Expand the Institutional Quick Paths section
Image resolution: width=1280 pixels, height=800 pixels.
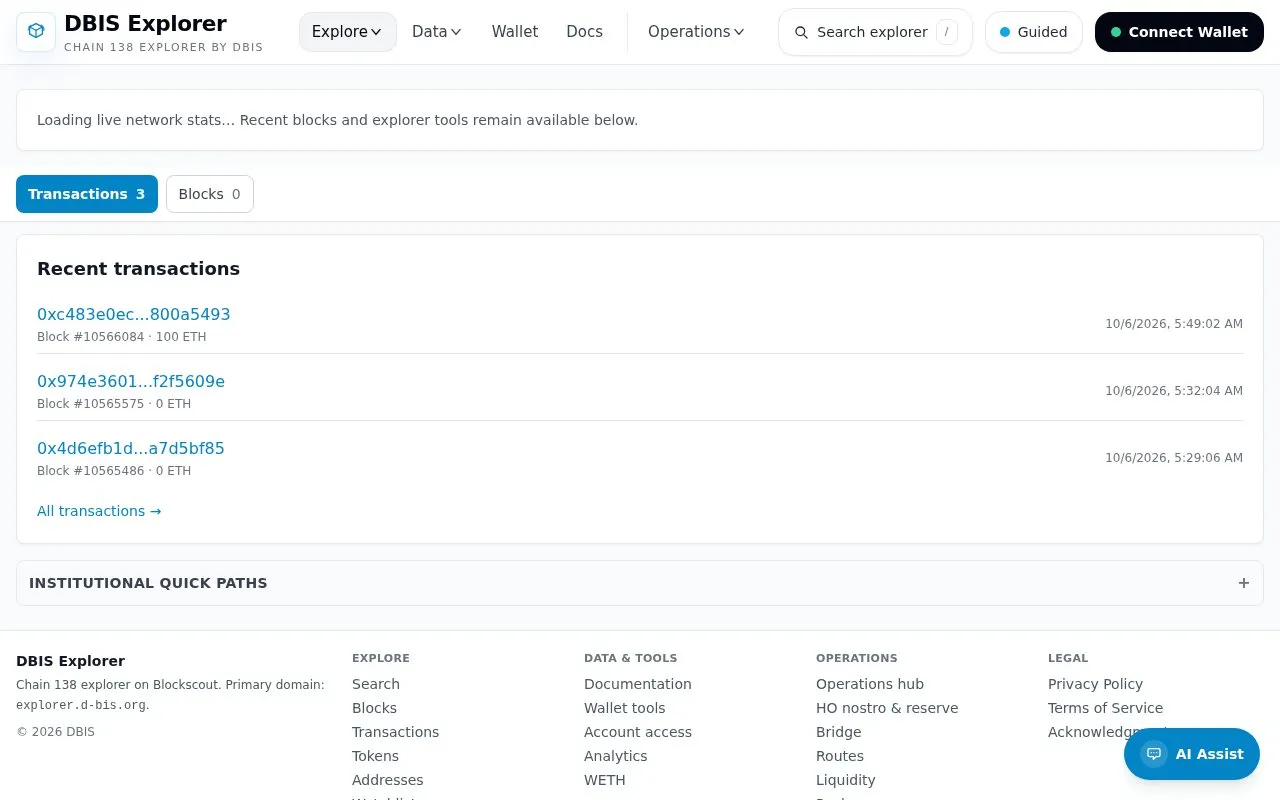point(640,583)
